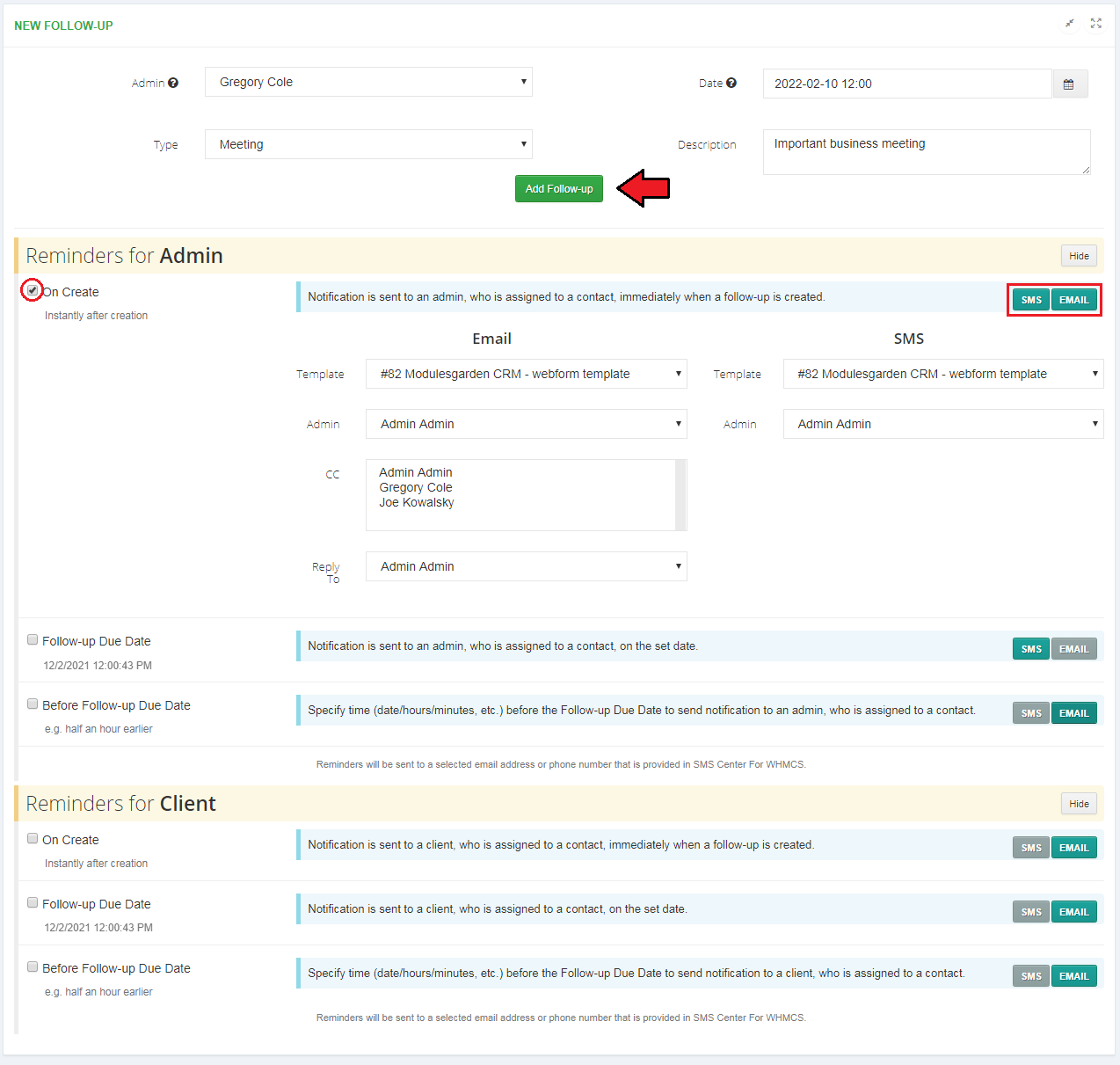This screenshot has height=1065, width=1120.
Task: Toggle EMAIL for admin On Create
Action: coord(1073,300)
